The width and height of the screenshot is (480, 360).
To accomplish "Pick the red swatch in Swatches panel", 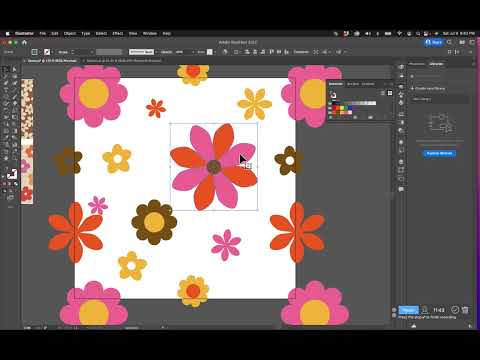I will (335, 108).
